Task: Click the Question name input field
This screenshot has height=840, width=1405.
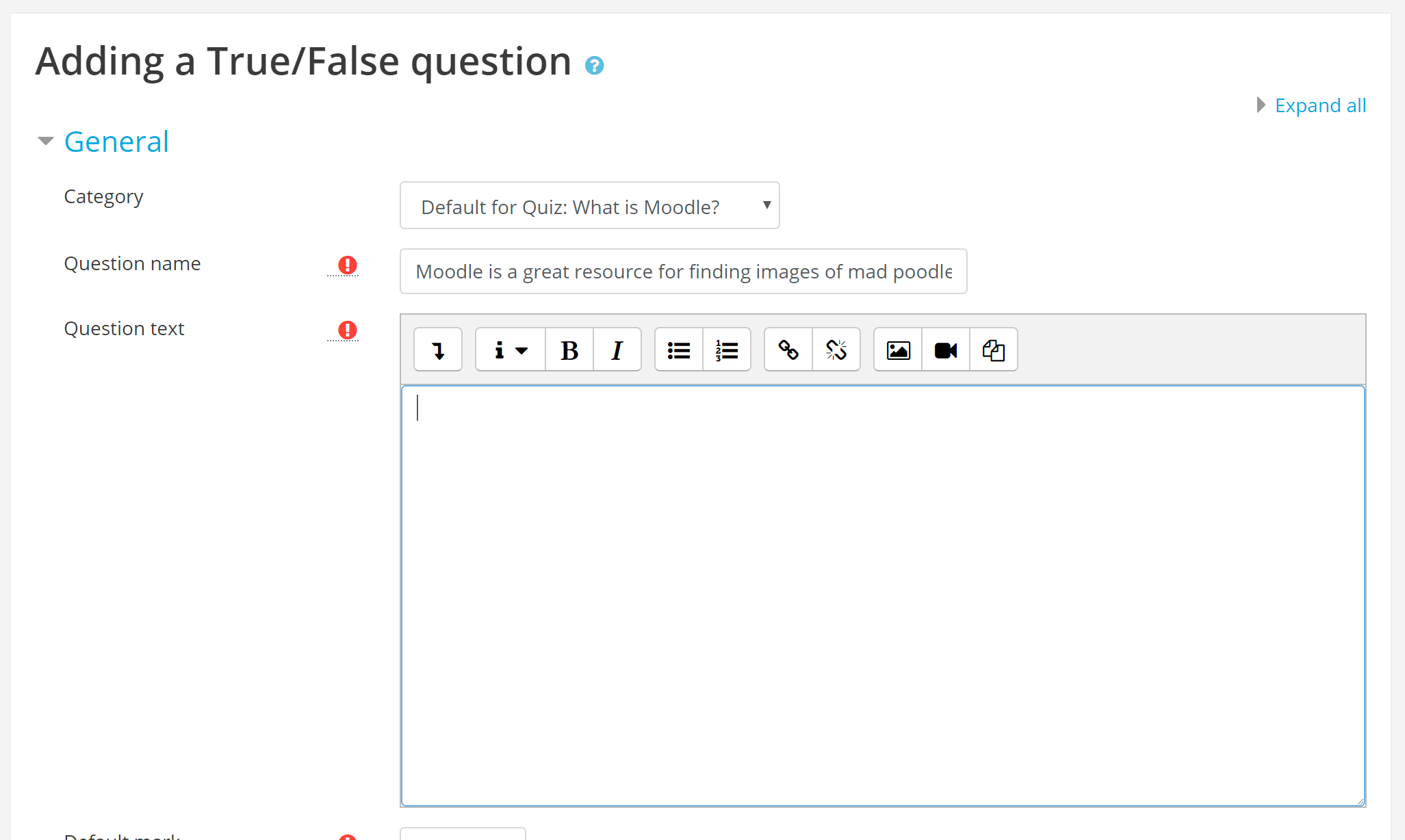Action: click(684, 272)
